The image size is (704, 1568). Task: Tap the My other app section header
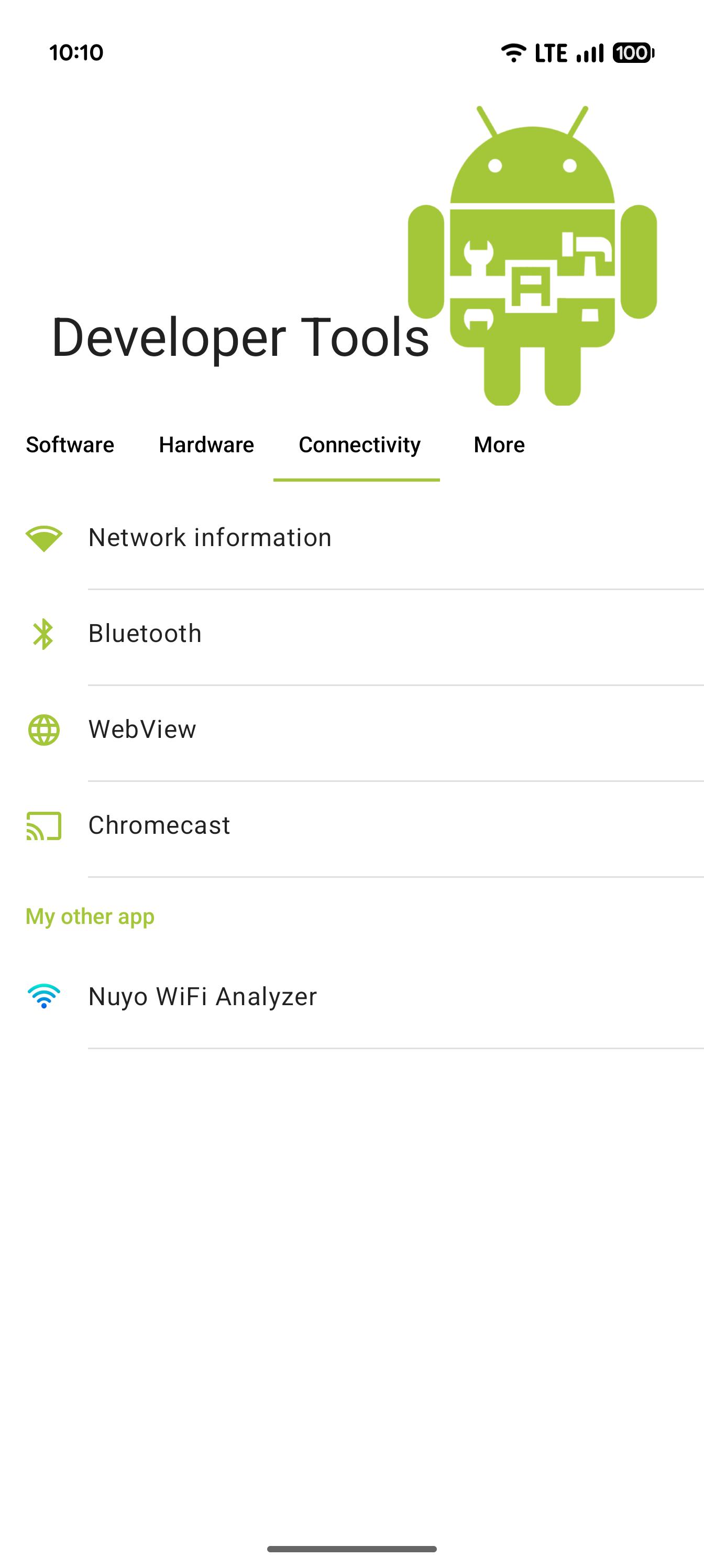(90, 917)
